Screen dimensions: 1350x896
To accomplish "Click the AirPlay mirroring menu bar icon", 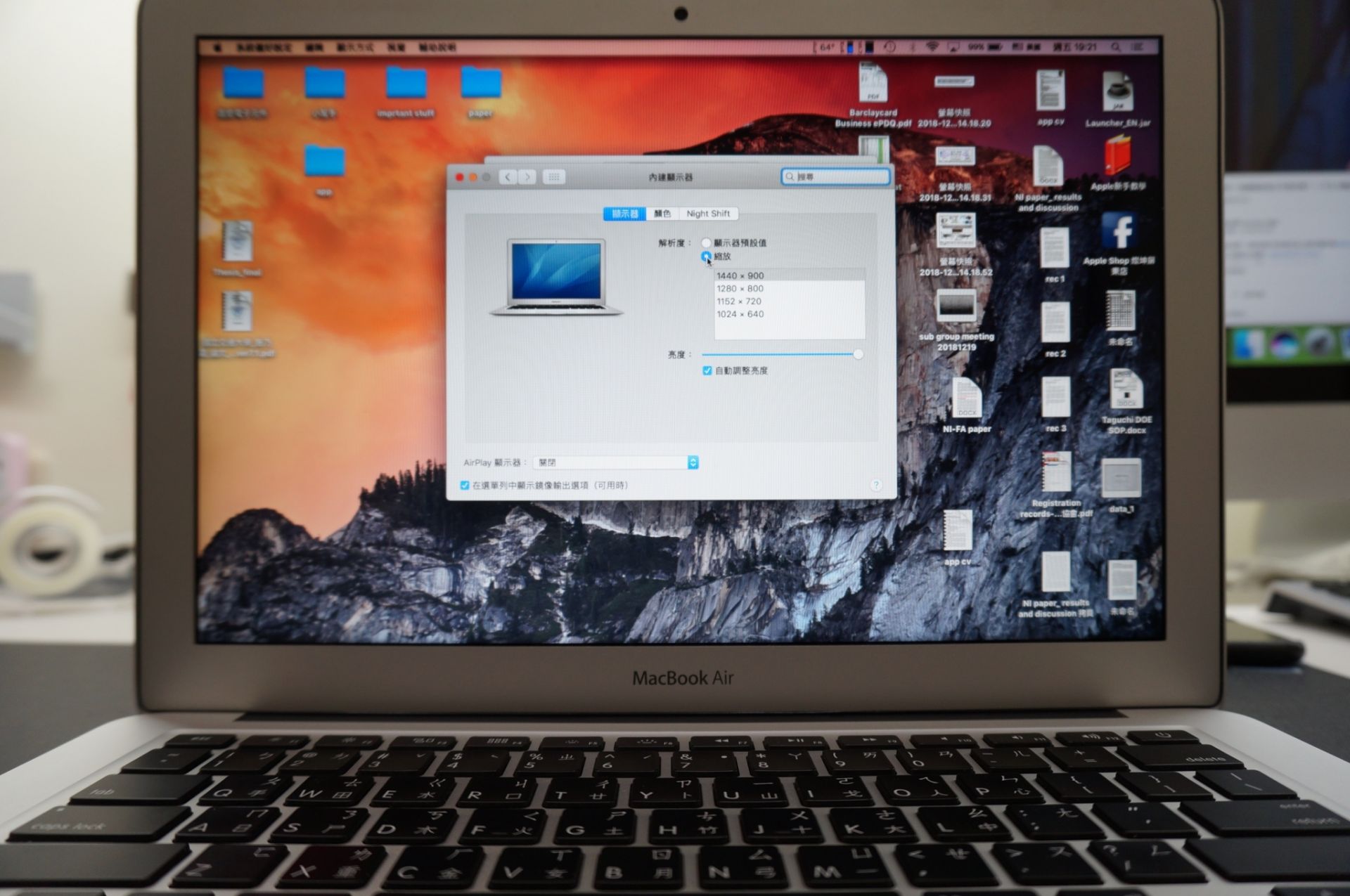I will point(953,47).
